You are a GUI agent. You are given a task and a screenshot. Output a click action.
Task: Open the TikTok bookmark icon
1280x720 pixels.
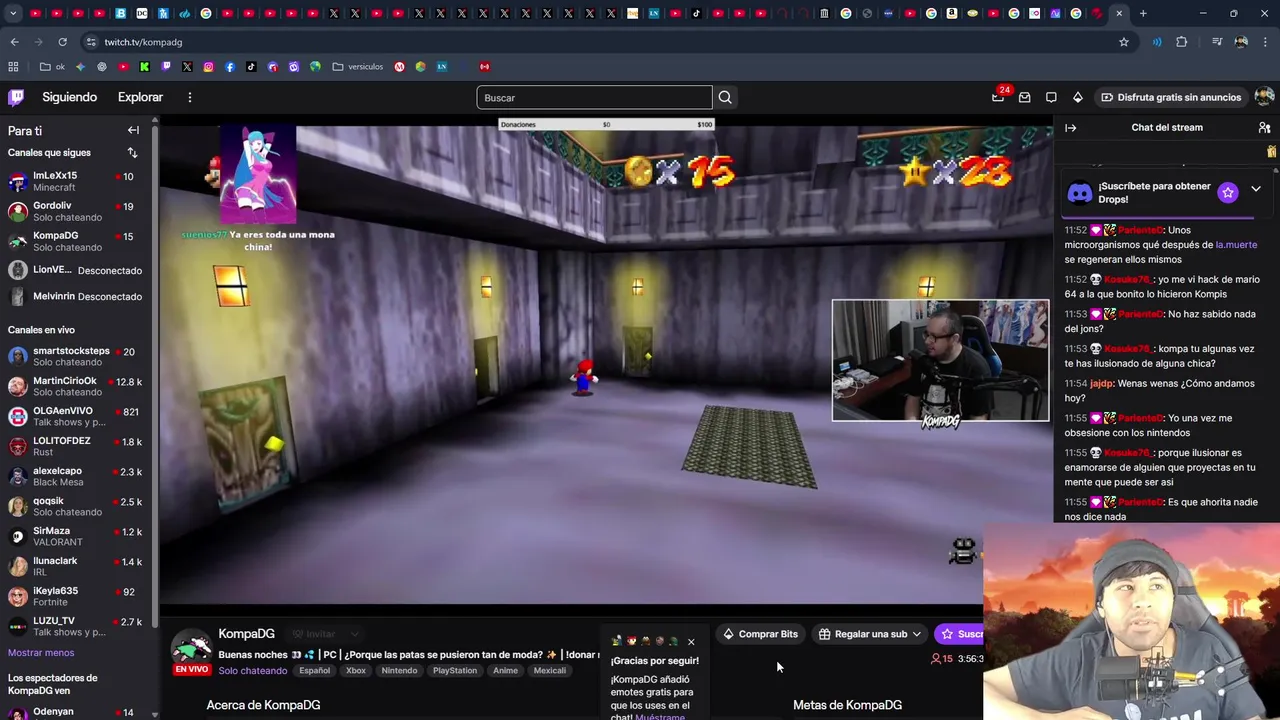[251, 67]
